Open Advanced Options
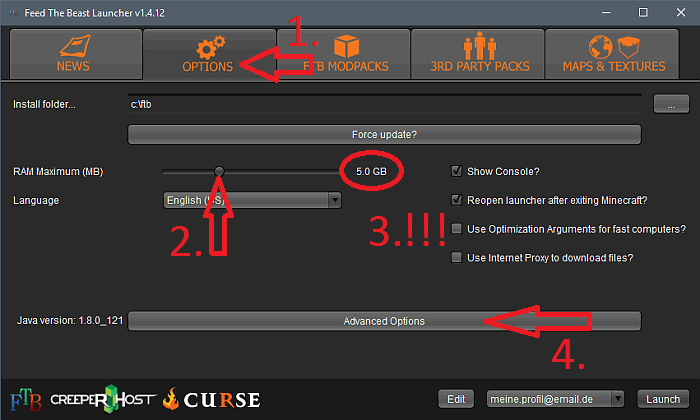 click(384, 321)
